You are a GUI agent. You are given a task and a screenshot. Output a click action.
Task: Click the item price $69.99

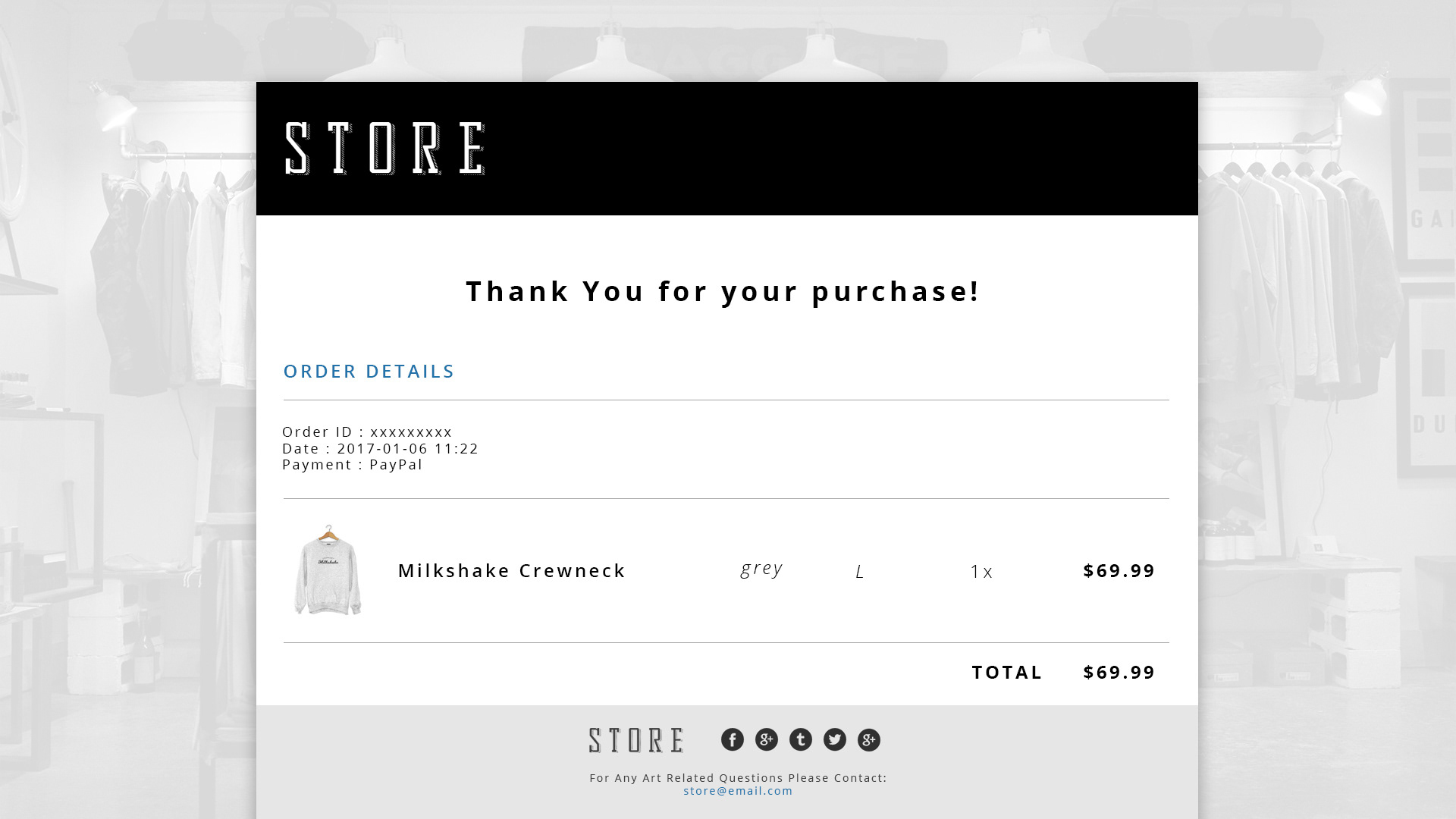(x=1119, y=570)
